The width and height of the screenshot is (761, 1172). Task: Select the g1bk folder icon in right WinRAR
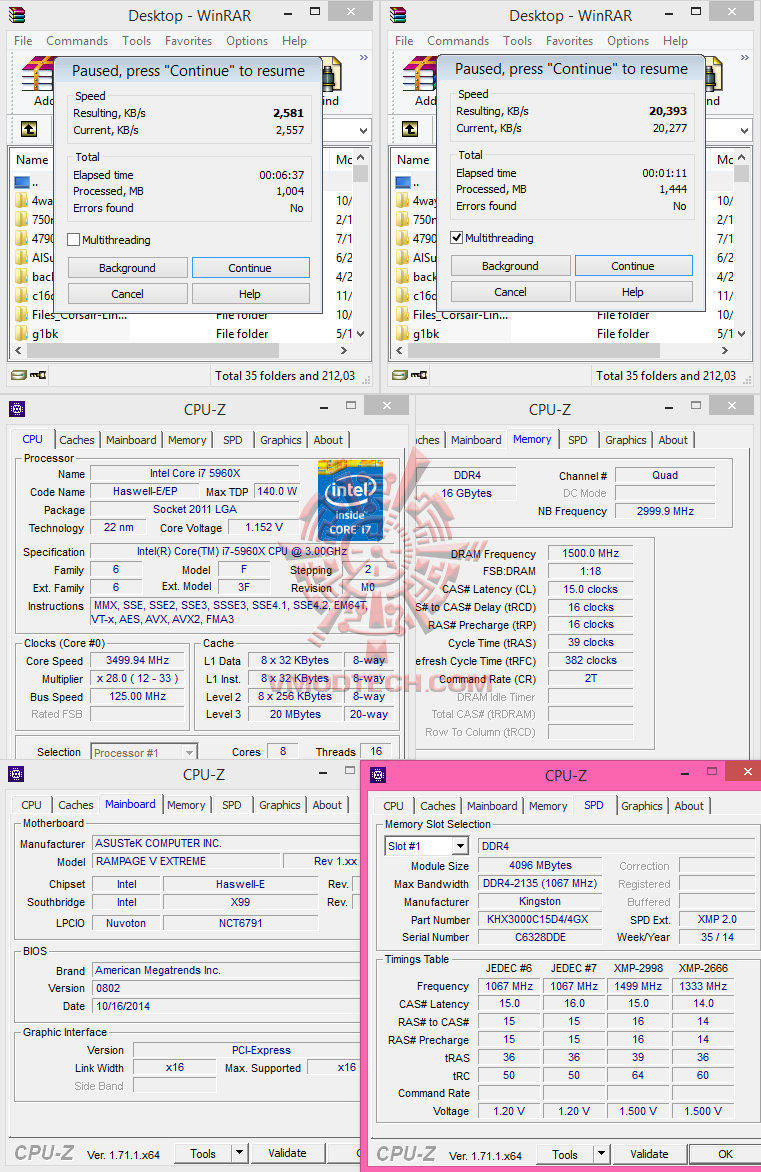point(402,333)
